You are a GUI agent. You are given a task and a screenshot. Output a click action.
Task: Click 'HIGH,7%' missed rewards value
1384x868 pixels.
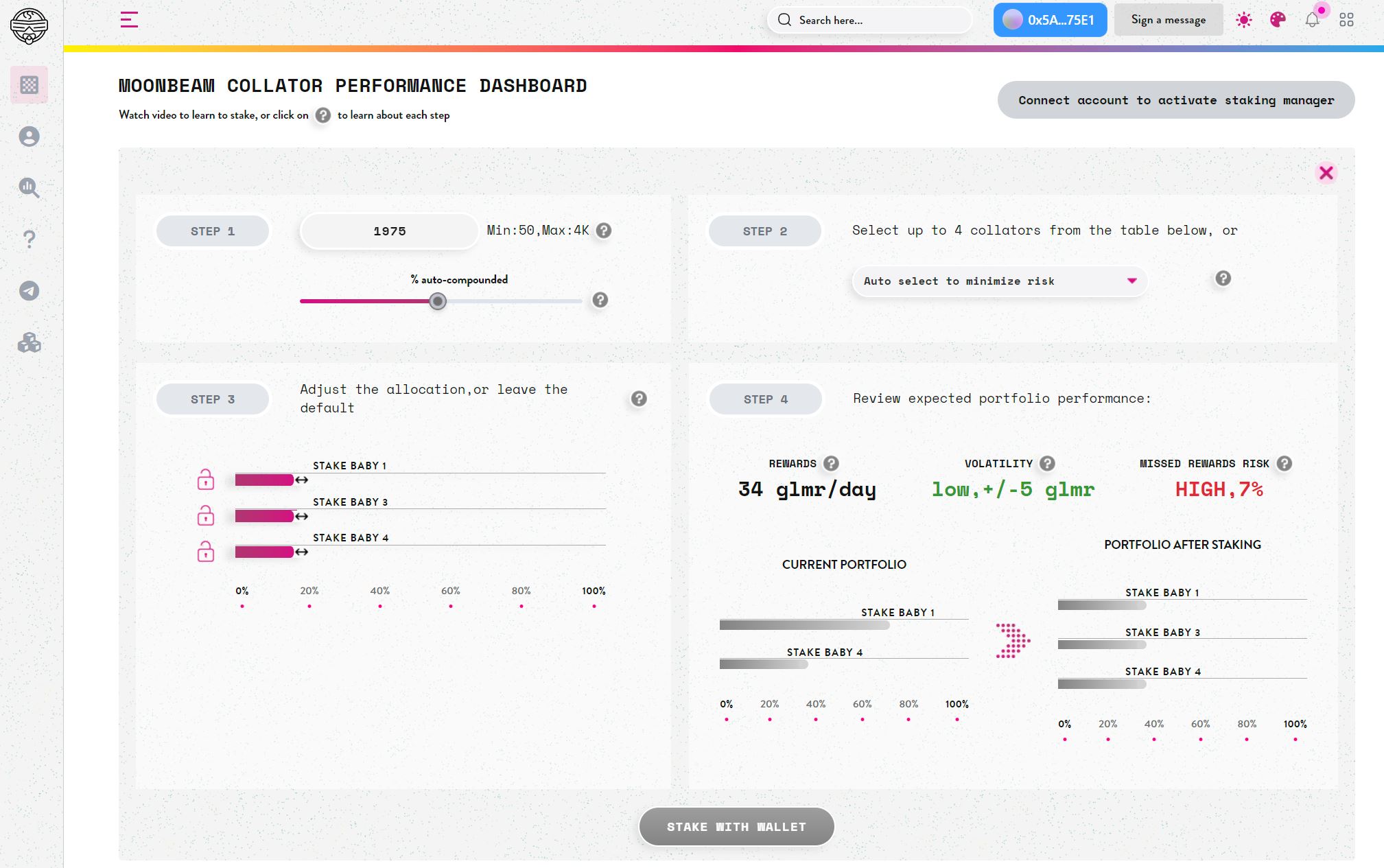(1219, 489)
